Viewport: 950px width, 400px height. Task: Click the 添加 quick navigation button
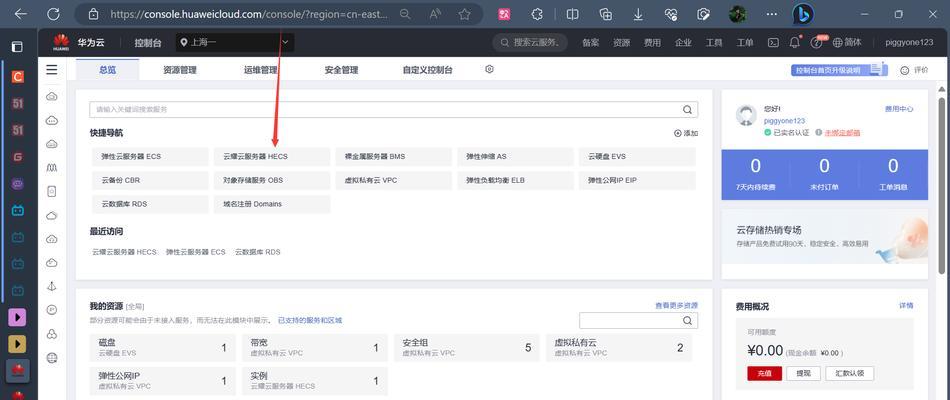pyautogui.click(x=686, y=133)
